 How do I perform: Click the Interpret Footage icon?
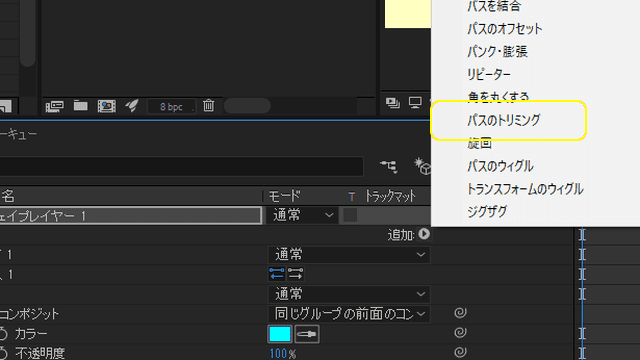(x=54, y=106)
